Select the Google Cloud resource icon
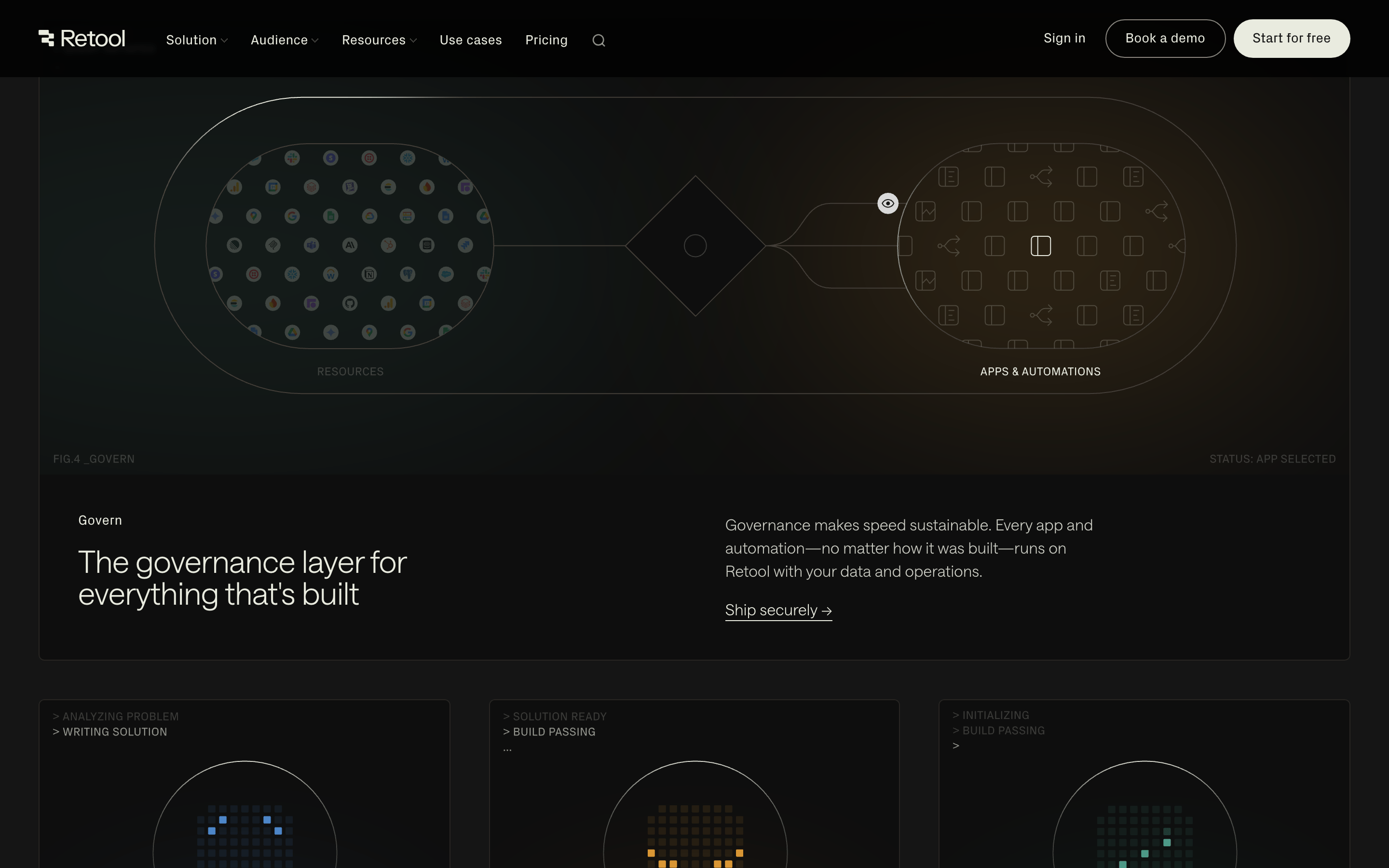The width and height of the screenshot is (1389, 868). point(369,217)
